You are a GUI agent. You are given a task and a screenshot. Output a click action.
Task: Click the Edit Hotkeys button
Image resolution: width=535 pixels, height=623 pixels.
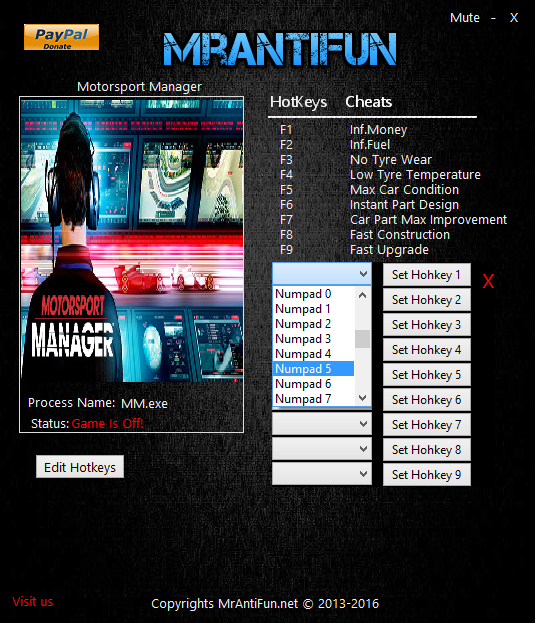pyautogui.click(x=80, y=467)
